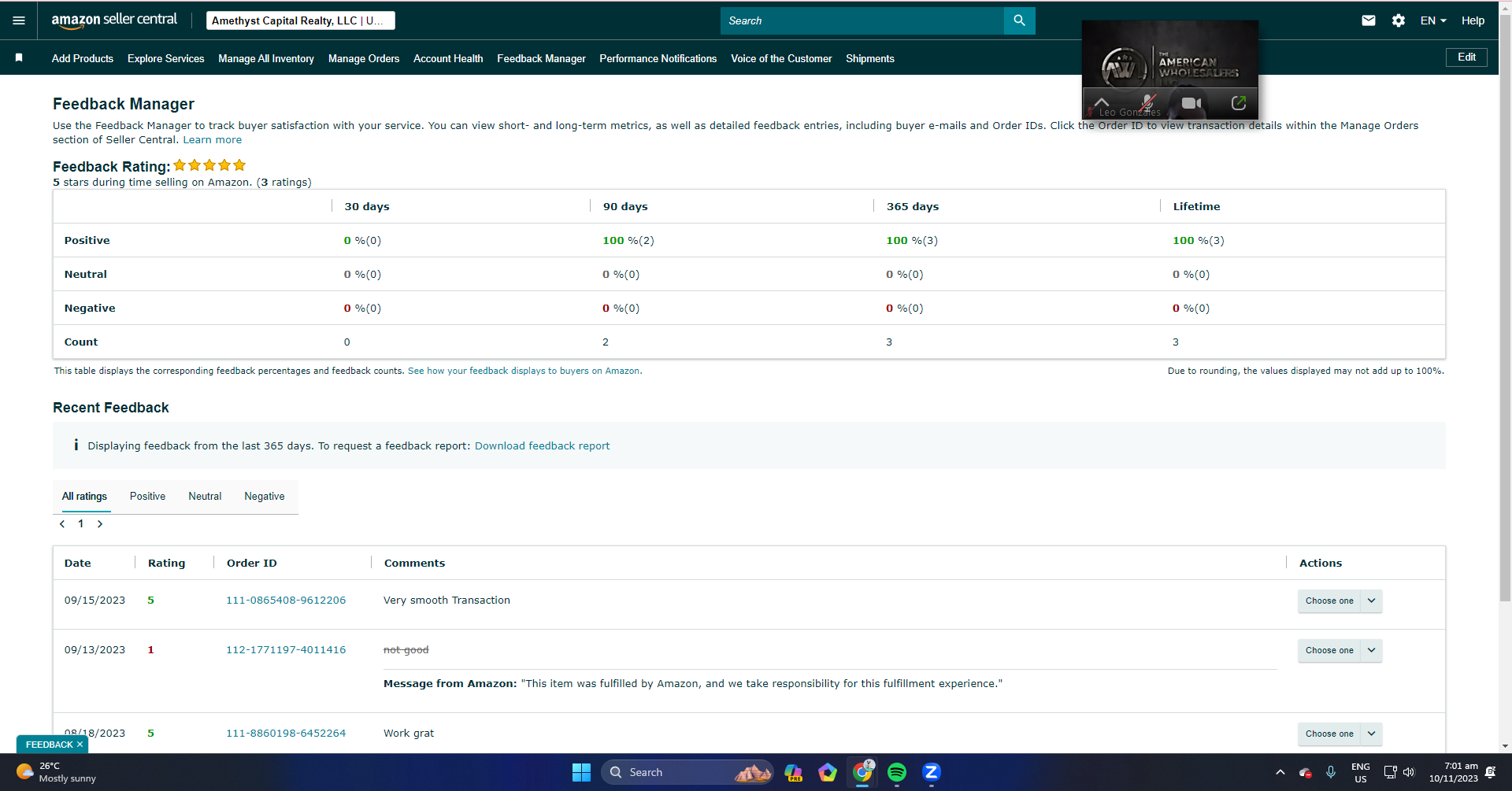The image size is (1512, 791).
Task: Close the FEEDBACK widget
Action: coord(80,745)
